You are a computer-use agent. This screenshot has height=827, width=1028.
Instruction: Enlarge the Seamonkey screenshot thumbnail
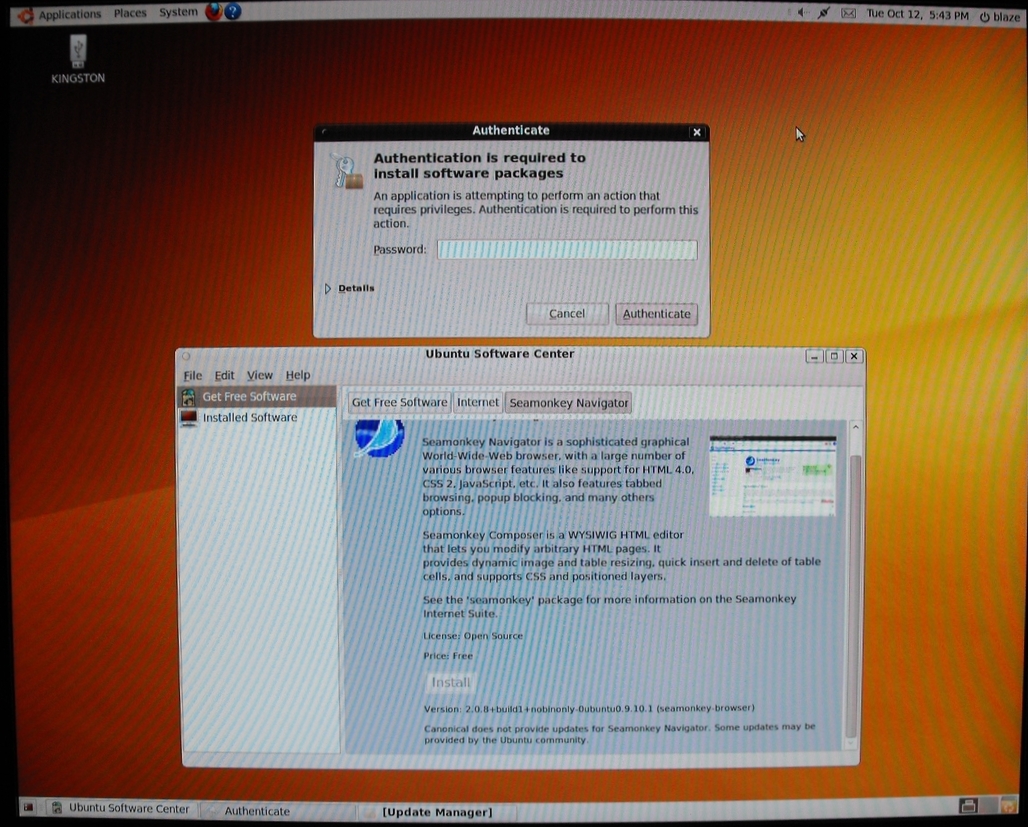tap(772, 476)
